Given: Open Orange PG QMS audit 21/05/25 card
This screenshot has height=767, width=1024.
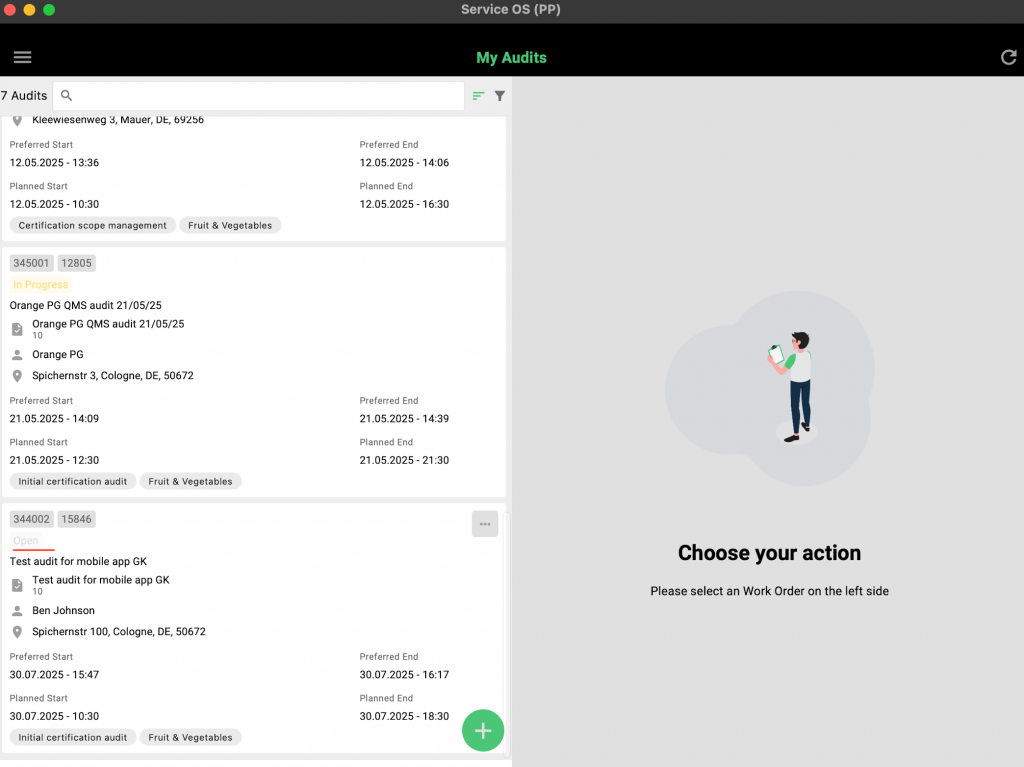Looking at the screenshot, I should [x=85, y=305].
